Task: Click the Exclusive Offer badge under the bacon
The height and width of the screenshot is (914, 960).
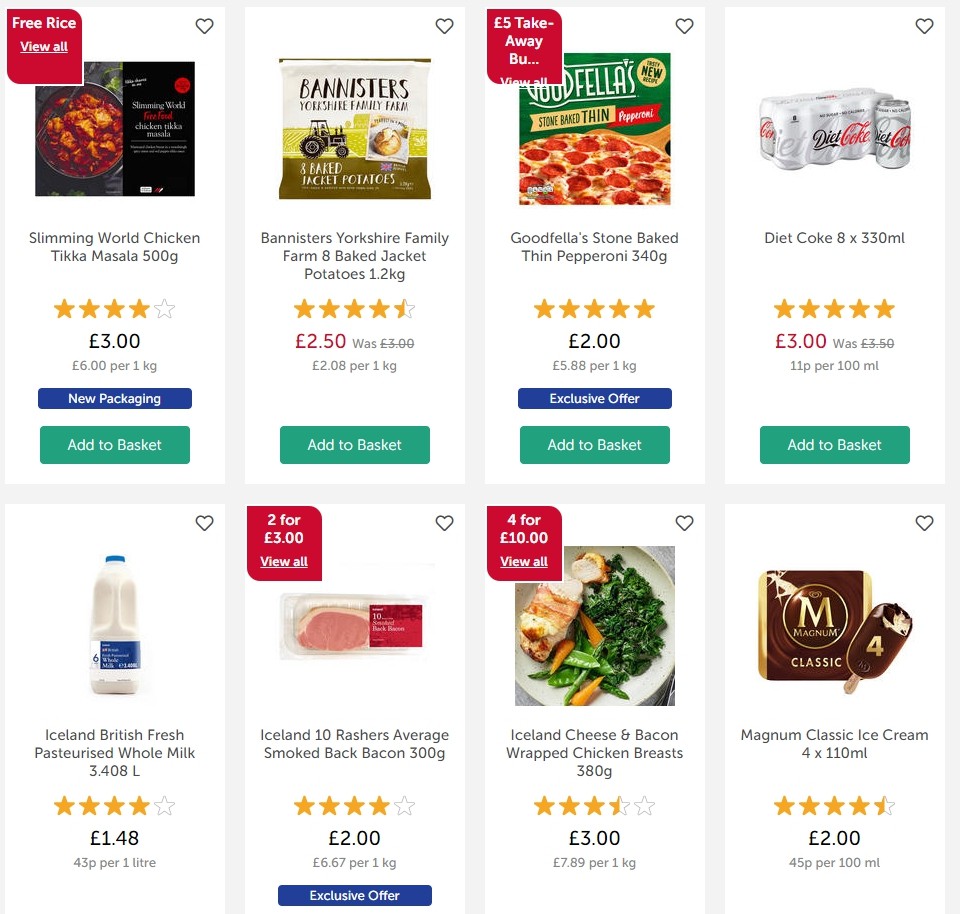Action: tap(354, 895)
